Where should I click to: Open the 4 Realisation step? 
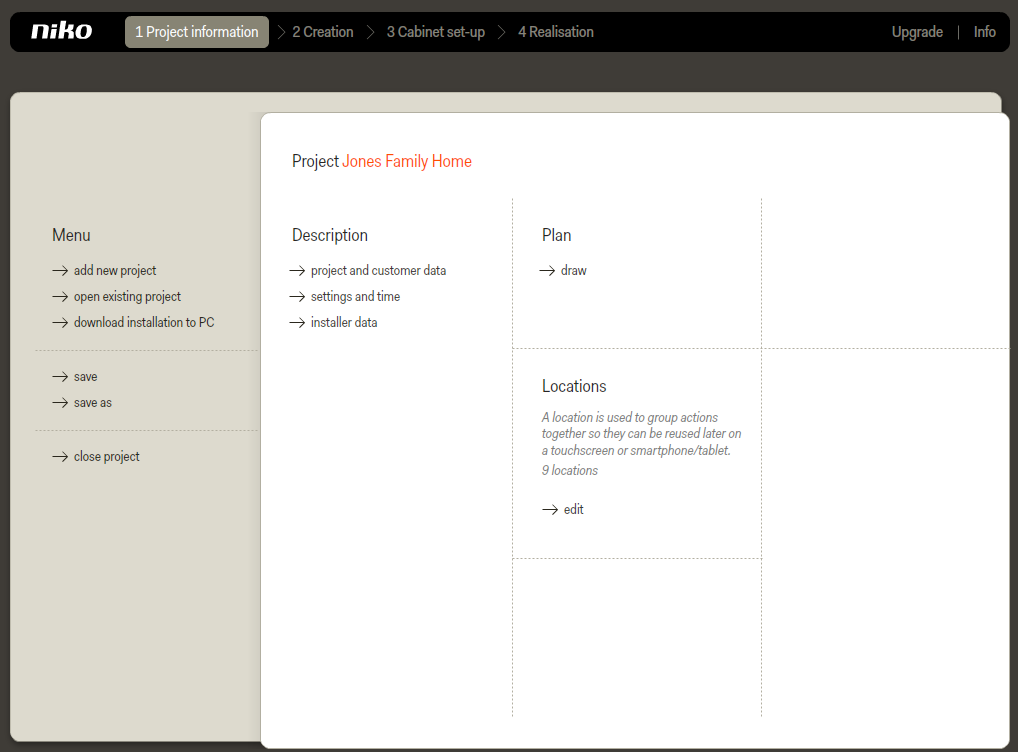point(556,32)
